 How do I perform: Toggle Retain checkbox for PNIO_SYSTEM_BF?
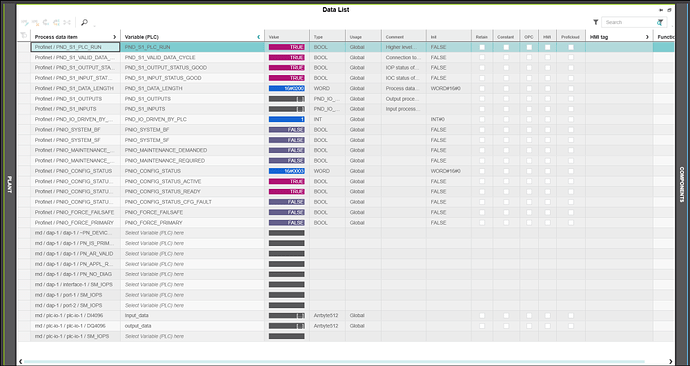tap(482, 130)
